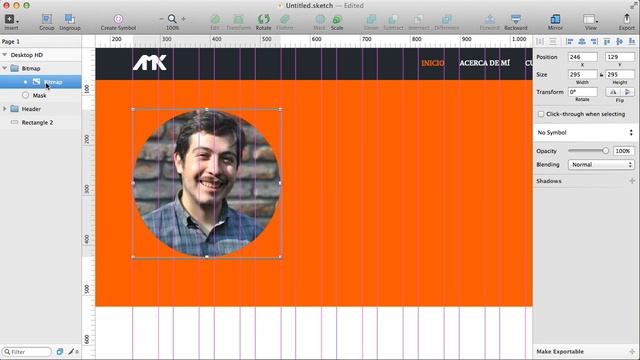The image size is (640, 360).
Task: Align vertical centers in the inspector
Action: point(620,41)
